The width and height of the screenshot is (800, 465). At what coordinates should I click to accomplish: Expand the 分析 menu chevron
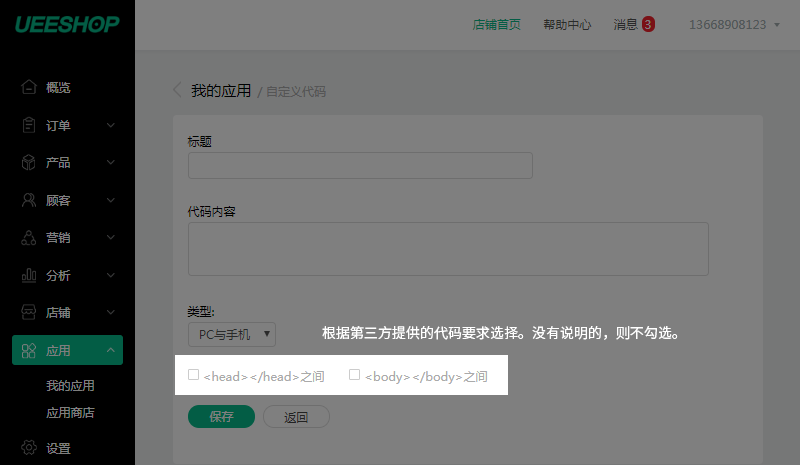pyautogui.click(x=111, y=275)
